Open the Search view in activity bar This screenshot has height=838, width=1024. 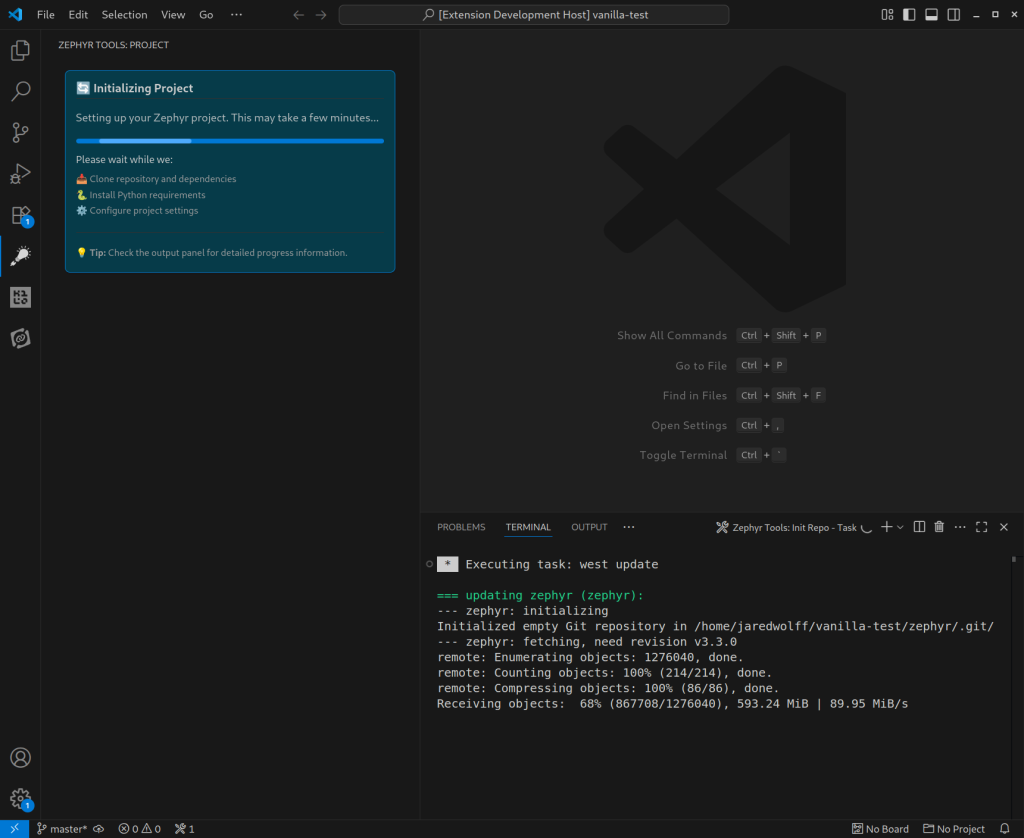point(20,91)
